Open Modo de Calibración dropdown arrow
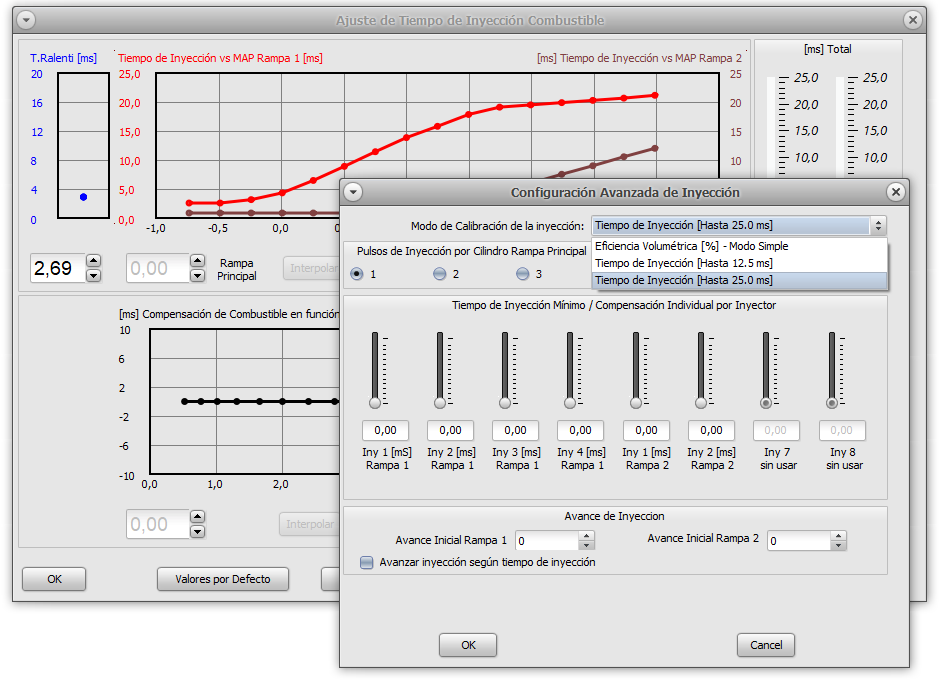The height and width of the screenshot is (680, 944). coord(878,226)
